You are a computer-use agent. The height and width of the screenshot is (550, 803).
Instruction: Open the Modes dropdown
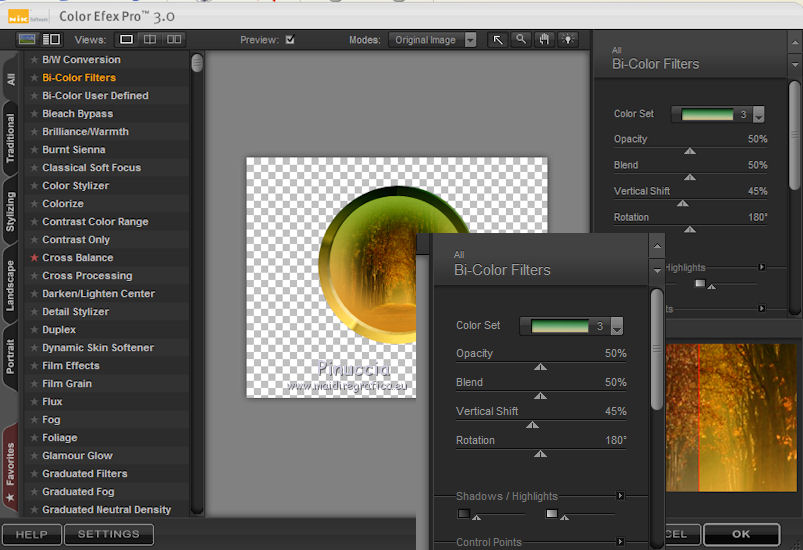(x=470, y=40)
